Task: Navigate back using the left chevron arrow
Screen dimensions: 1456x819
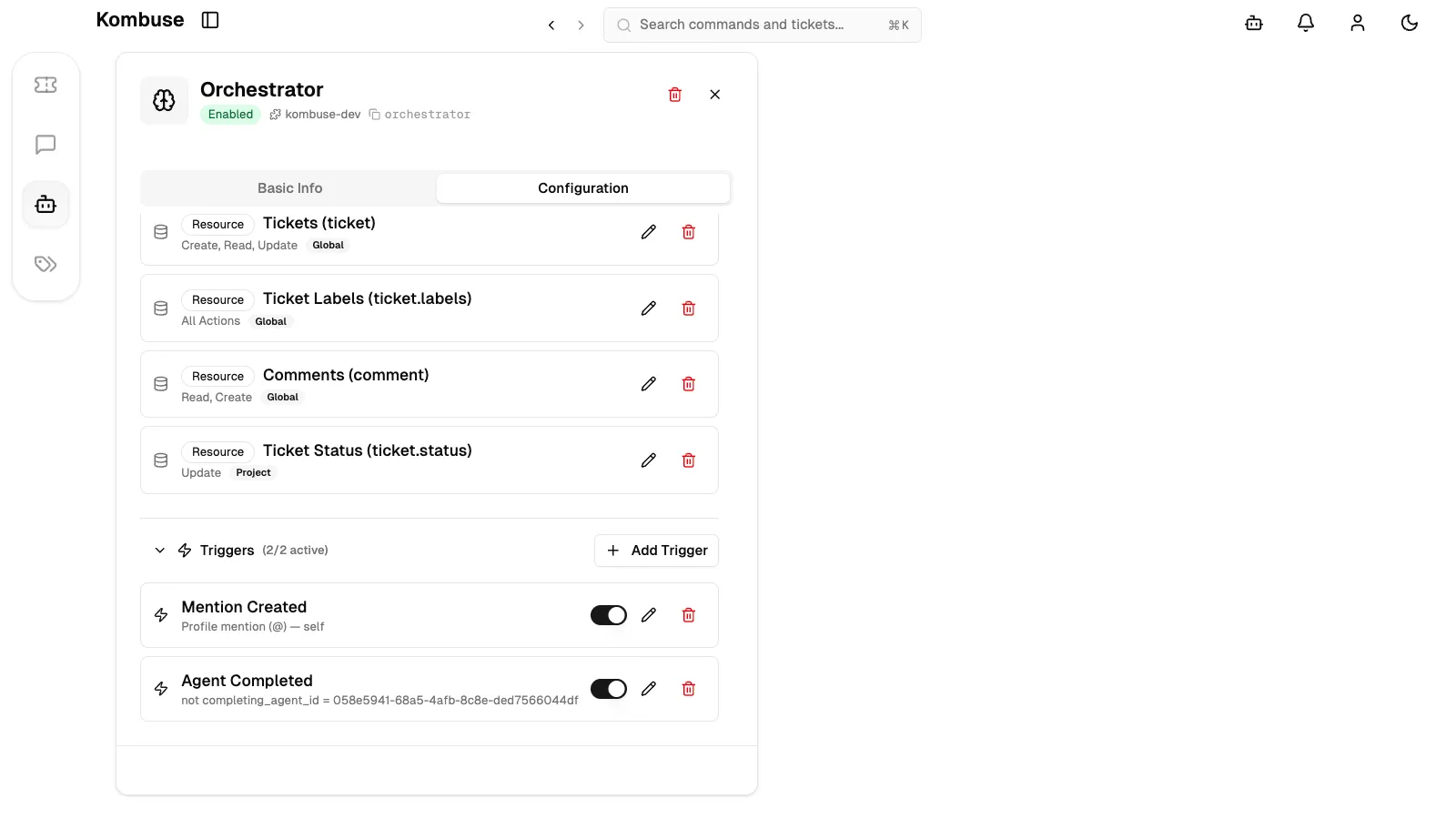Action: point(551,25)
